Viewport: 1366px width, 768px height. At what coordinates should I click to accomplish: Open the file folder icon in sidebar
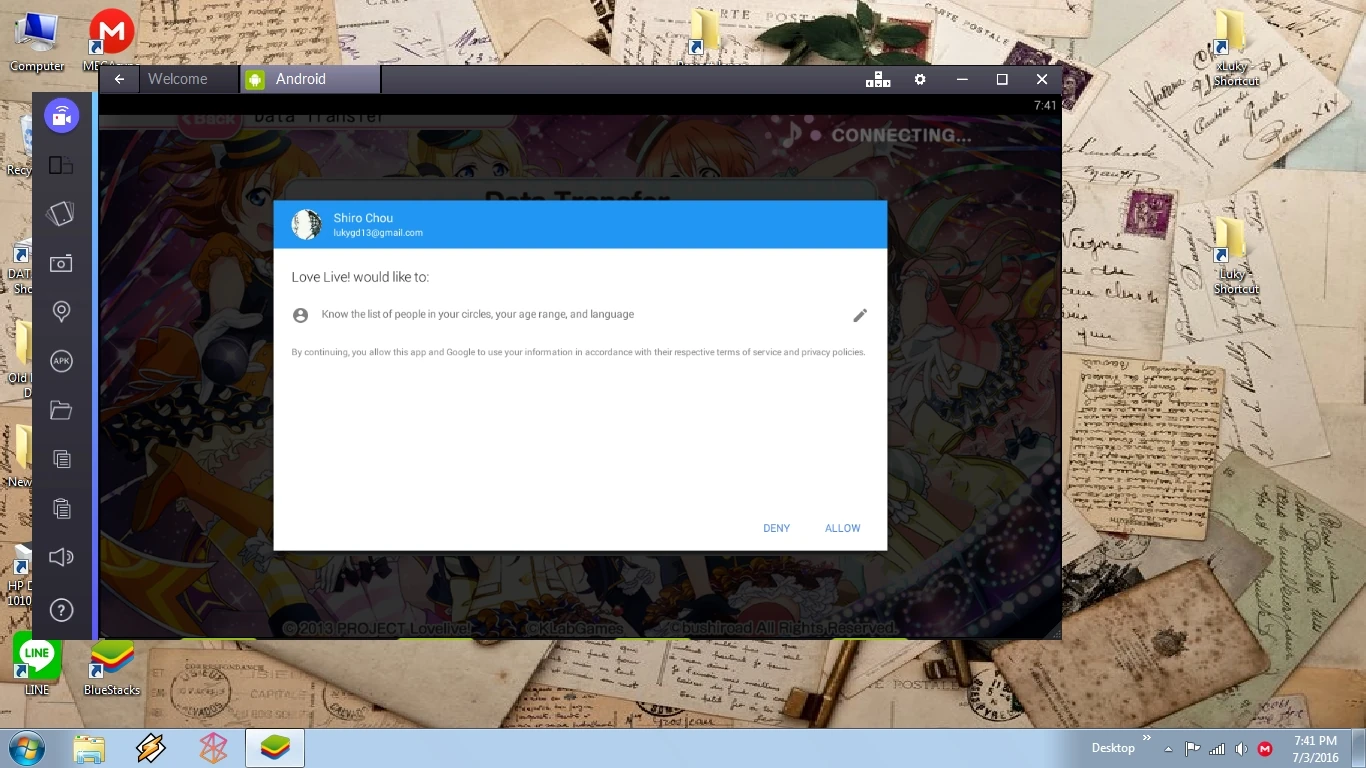(x=61, y=410)
